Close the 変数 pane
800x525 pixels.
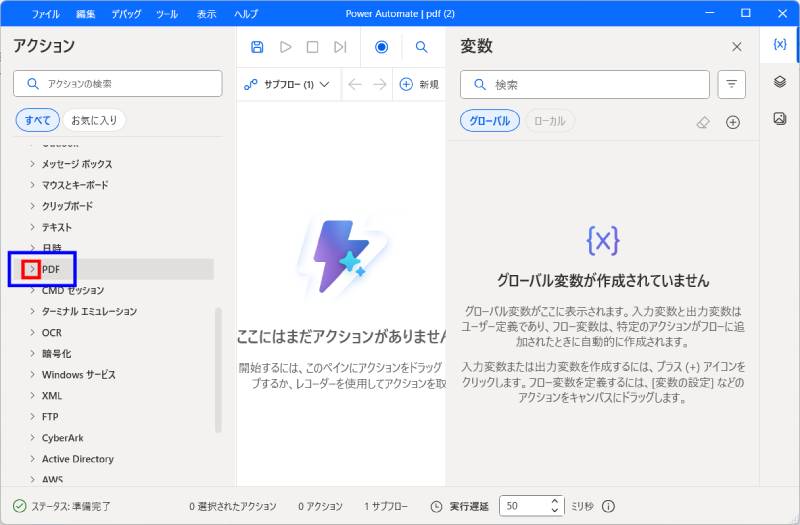coord(736,47)
